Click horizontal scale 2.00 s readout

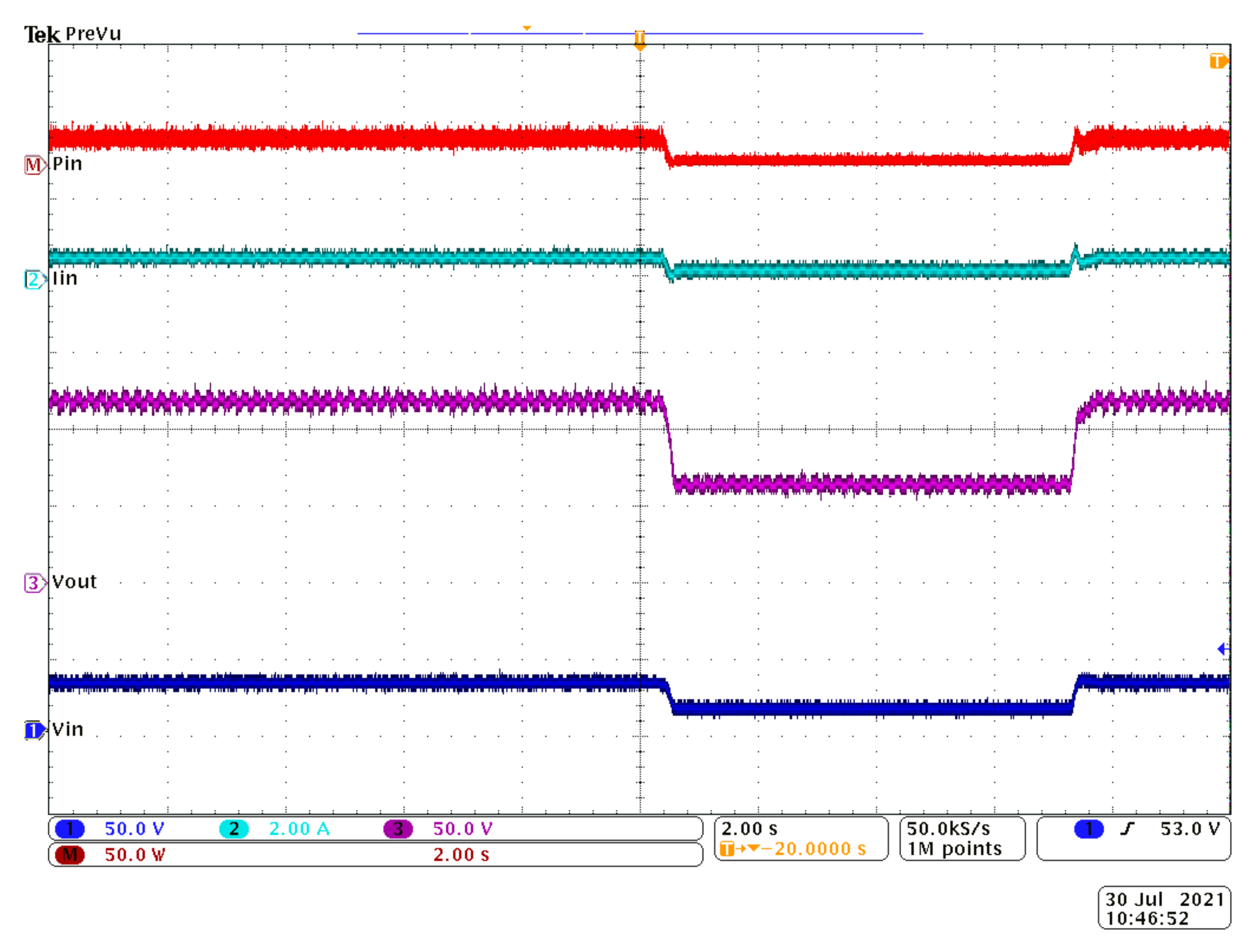(x=750, y=828)
